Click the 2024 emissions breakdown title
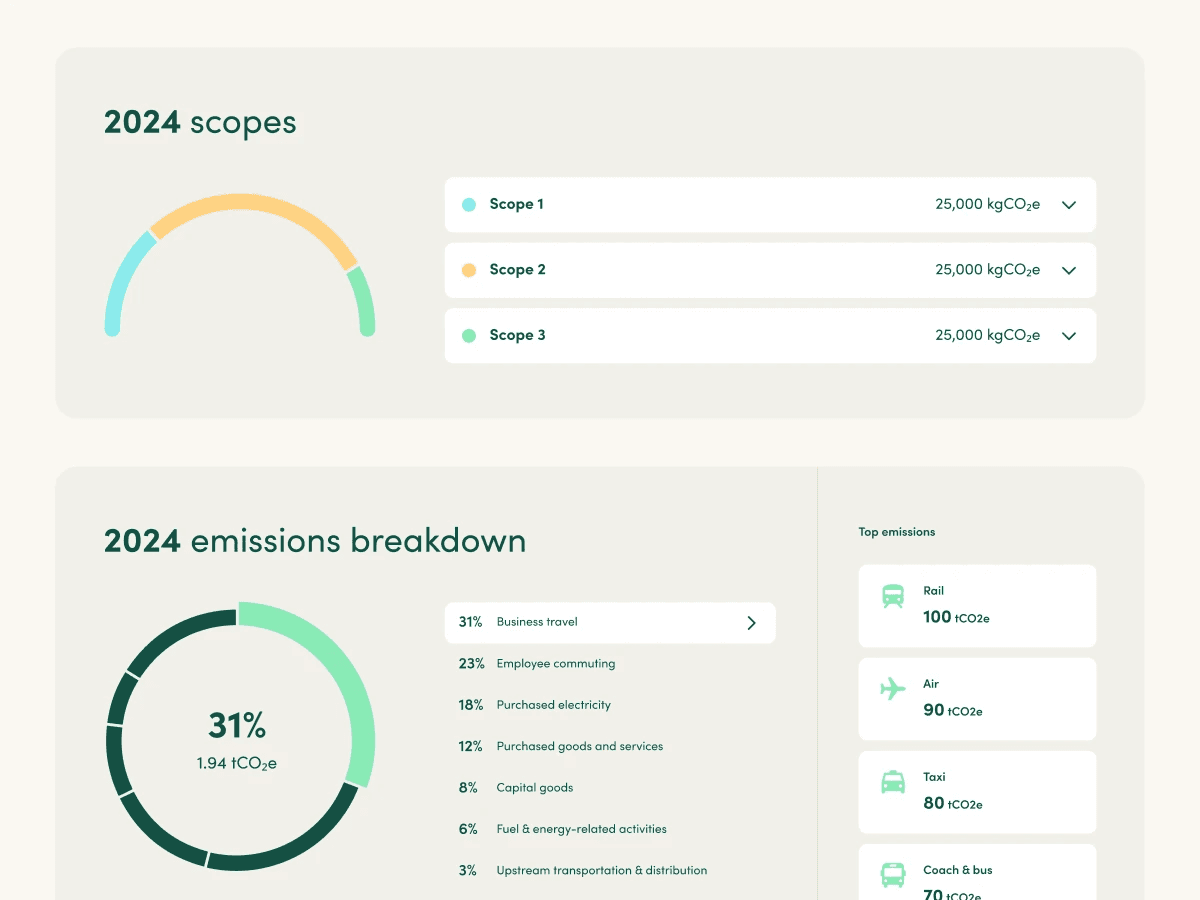Viewport: 1200px width, 900px height. [314, 540]
